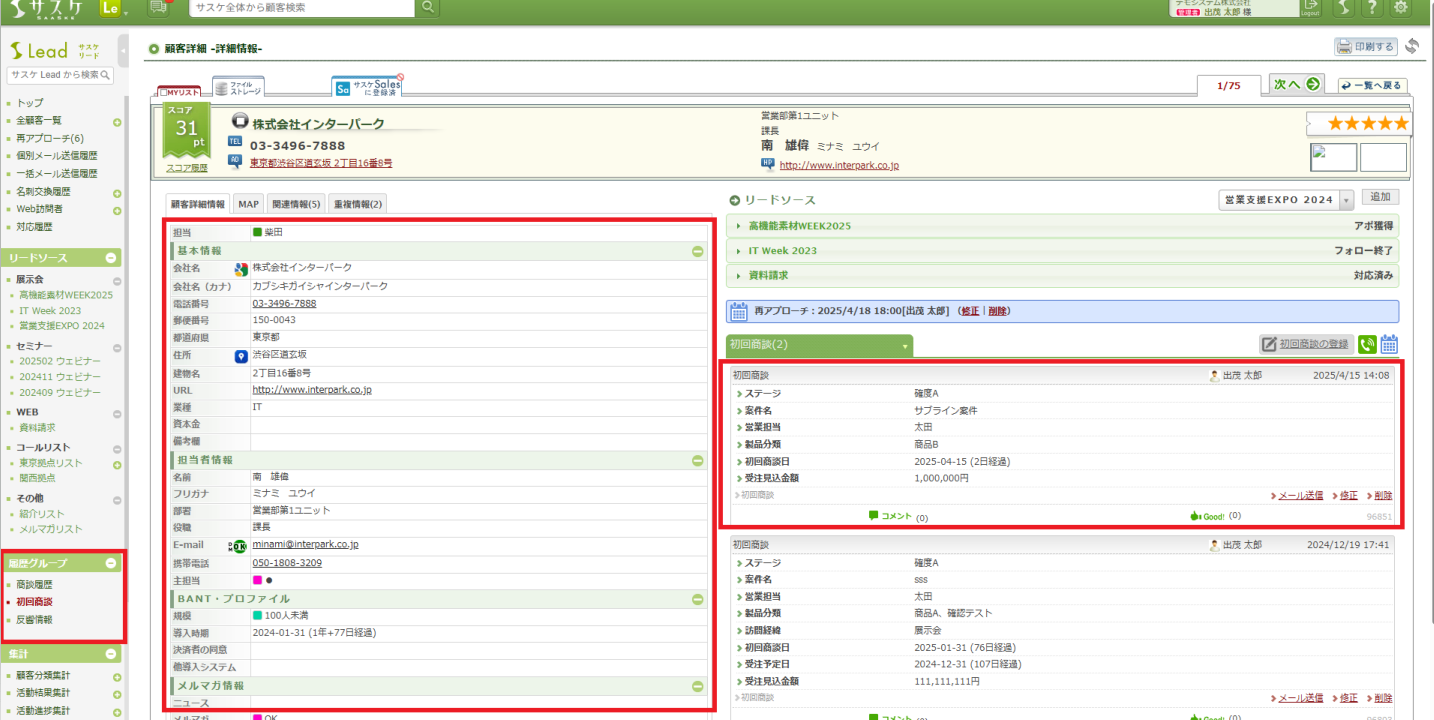1434x720 pixels.
Task: Collapse the 展示会 subgroup in sidebar
Action: pos(117,281)
